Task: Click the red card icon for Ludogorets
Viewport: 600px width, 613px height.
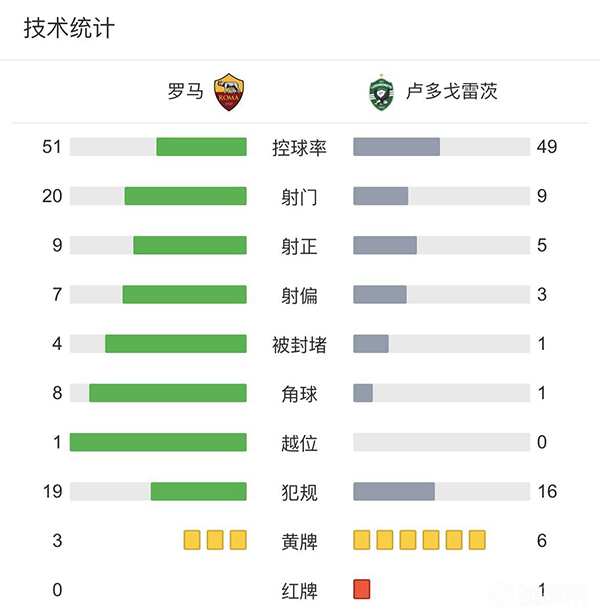Action: tap(362, 590)
